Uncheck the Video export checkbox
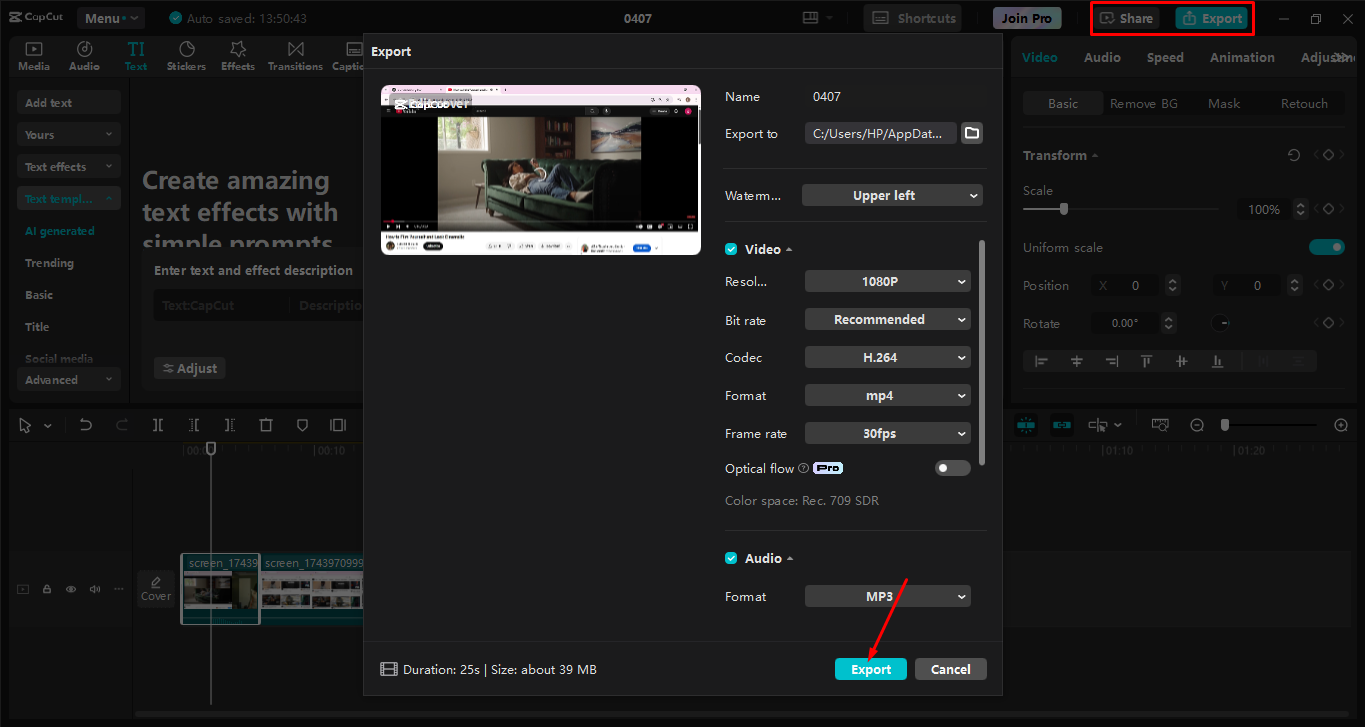Image resolution: width=1365 pixels, height=727 pixels. click(x=731, y=249)
